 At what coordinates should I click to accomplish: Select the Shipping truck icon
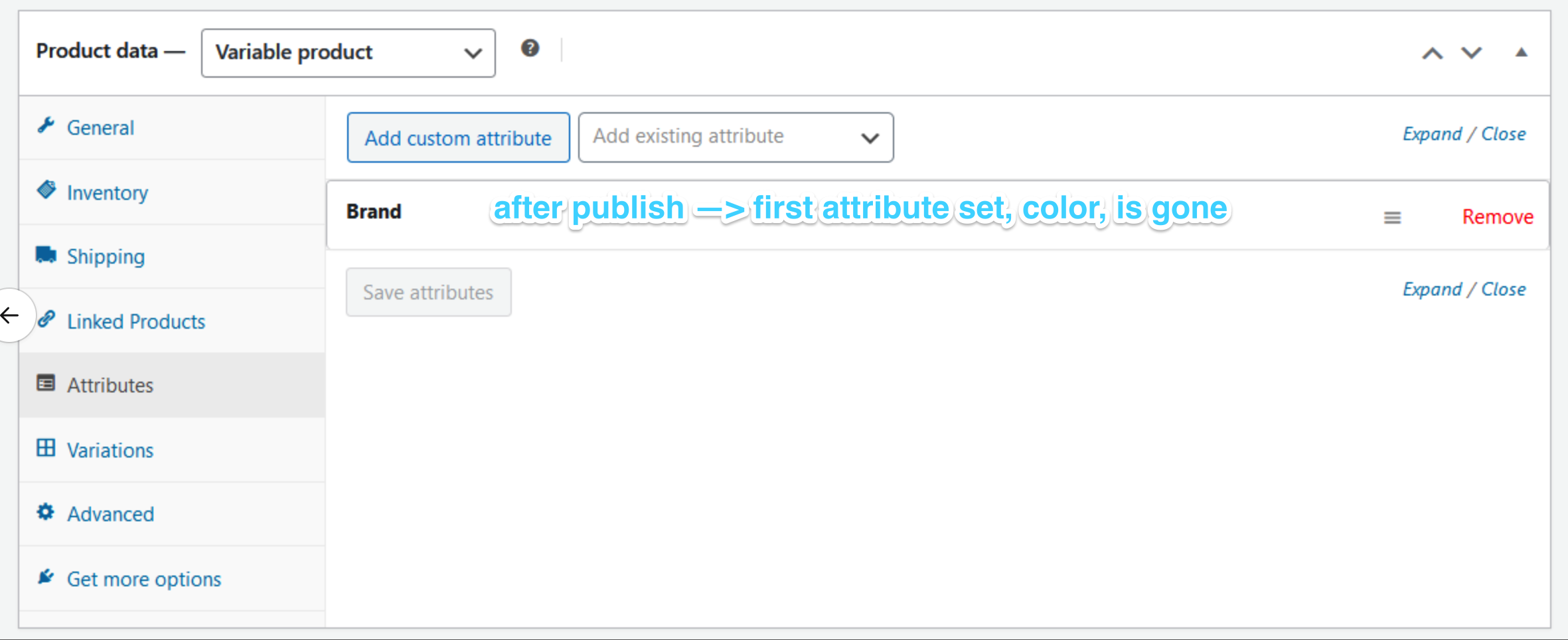click(x=46, y=254)
